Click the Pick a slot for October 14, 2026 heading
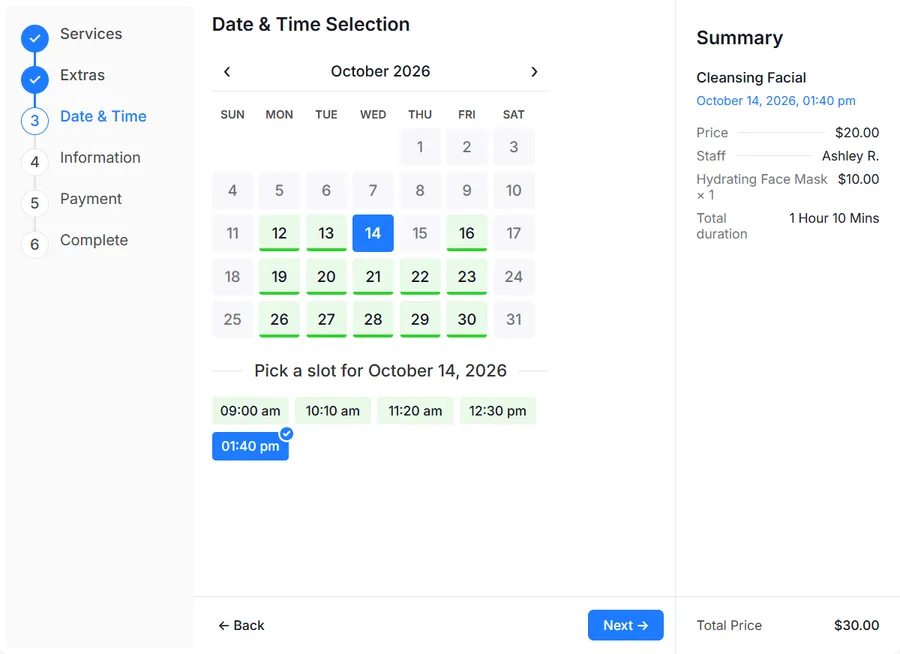 click(x=381, y=371)
